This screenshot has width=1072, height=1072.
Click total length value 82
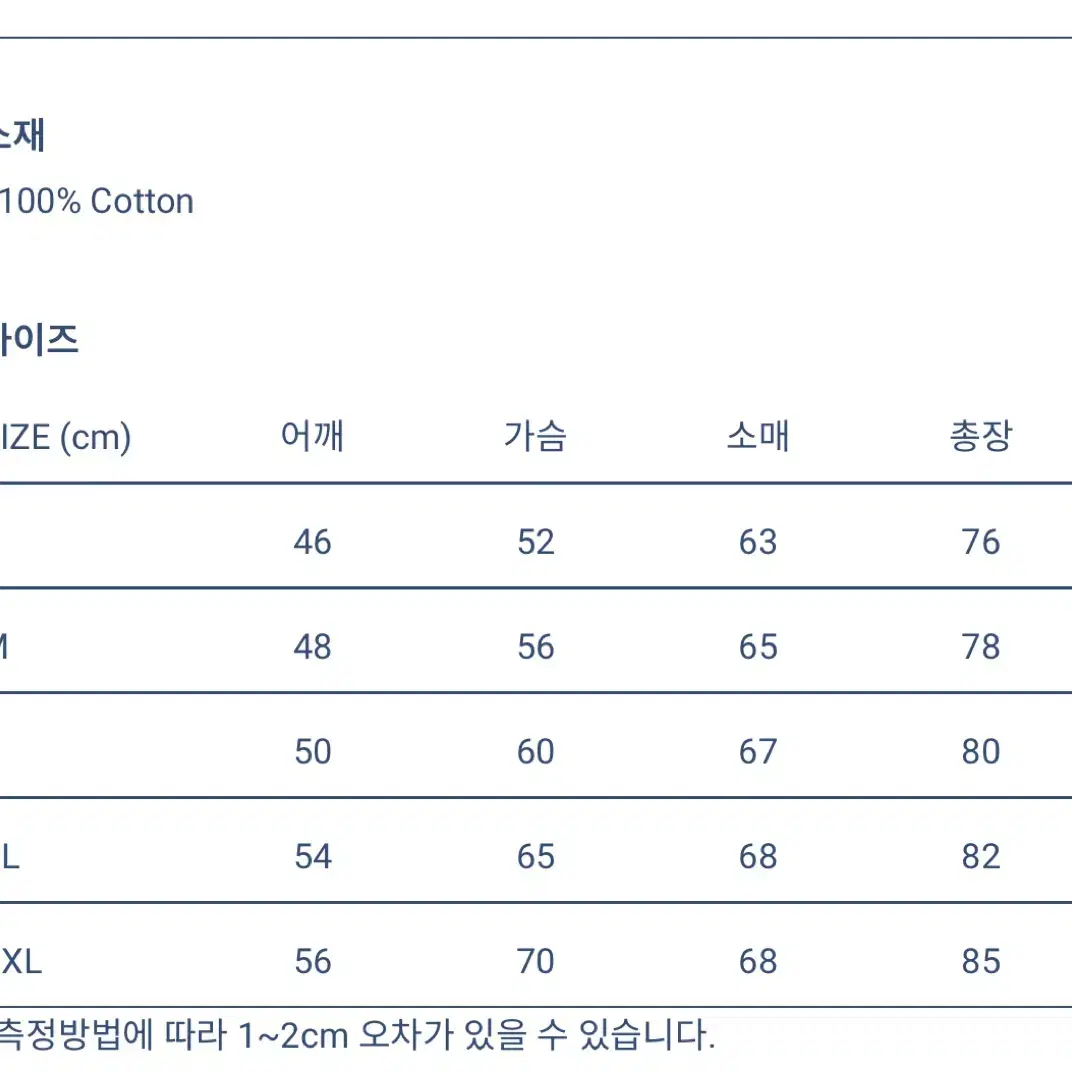point(981,857)
